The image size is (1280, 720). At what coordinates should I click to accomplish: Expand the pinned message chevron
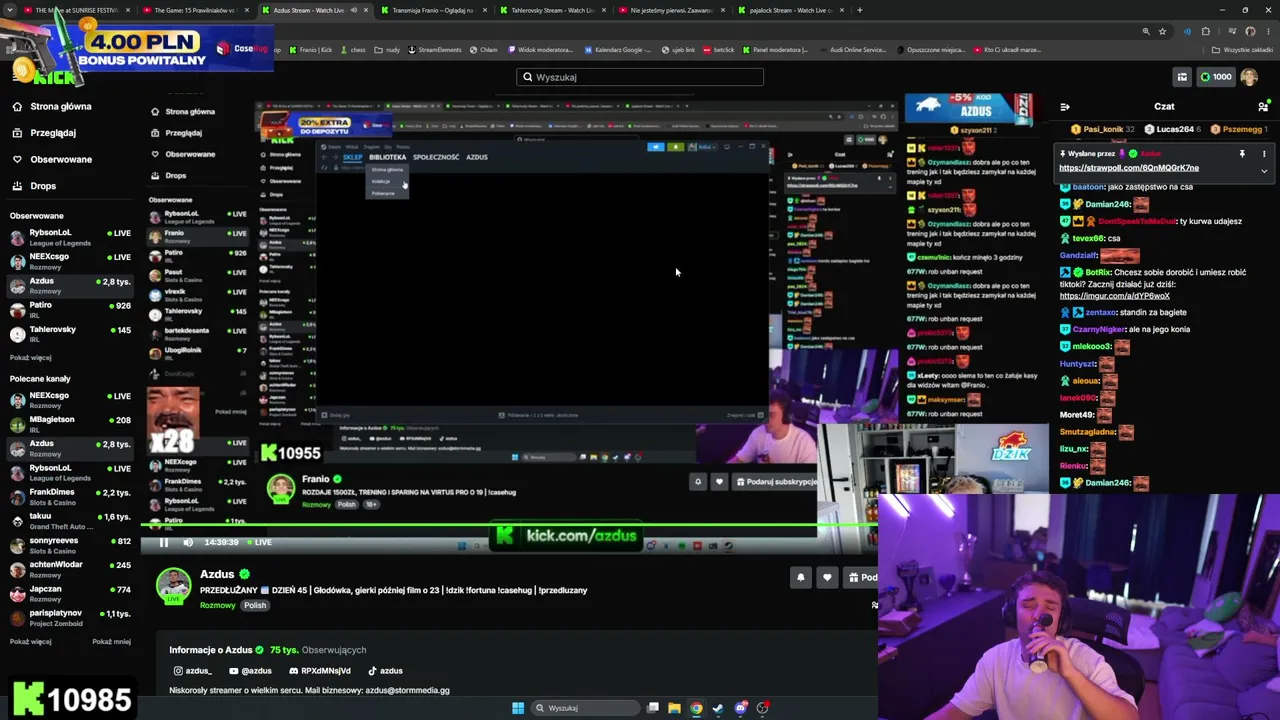coord(1264,170)
